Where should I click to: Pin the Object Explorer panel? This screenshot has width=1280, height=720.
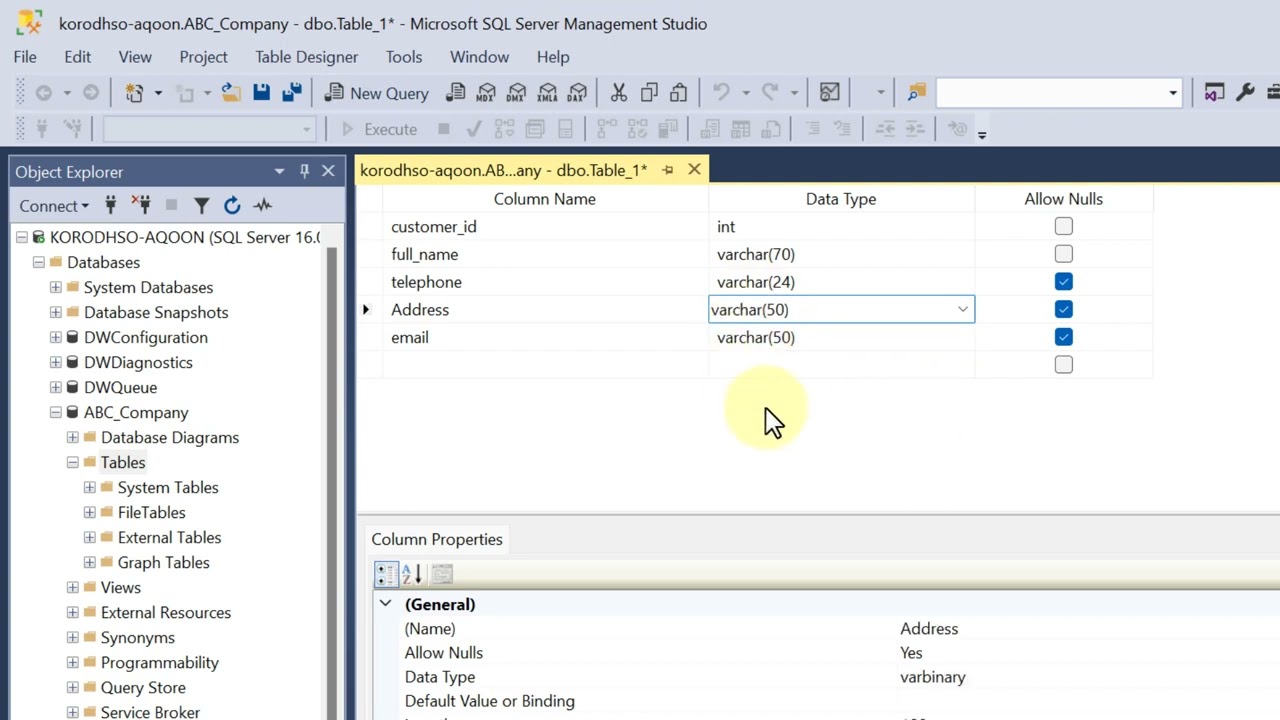tap(304, 172)
